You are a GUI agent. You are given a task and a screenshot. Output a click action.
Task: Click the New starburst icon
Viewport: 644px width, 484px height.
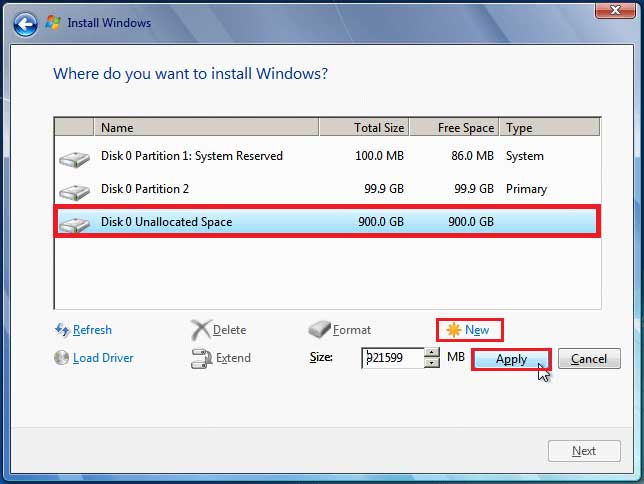(453, 330)
